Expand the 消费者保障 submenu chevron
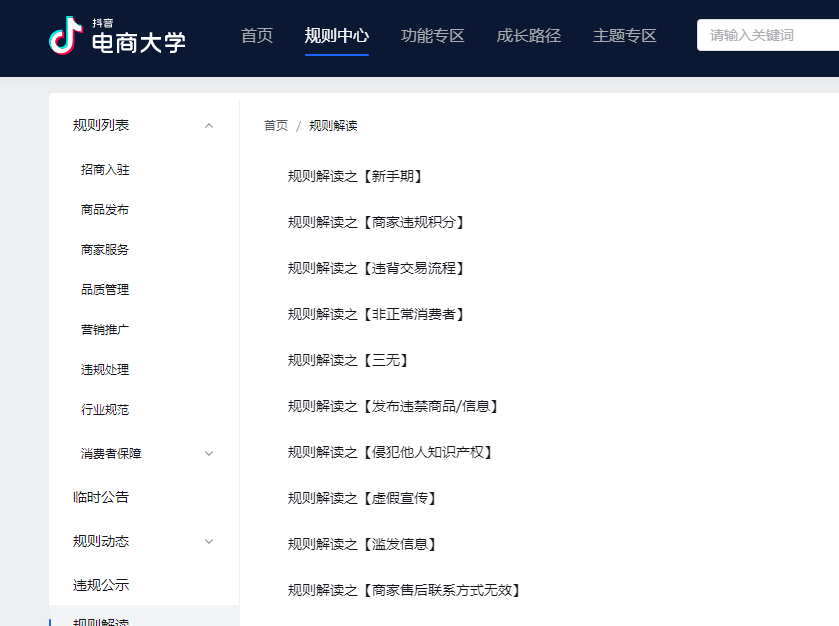This screenshot has width=839, height=626. 209,454
